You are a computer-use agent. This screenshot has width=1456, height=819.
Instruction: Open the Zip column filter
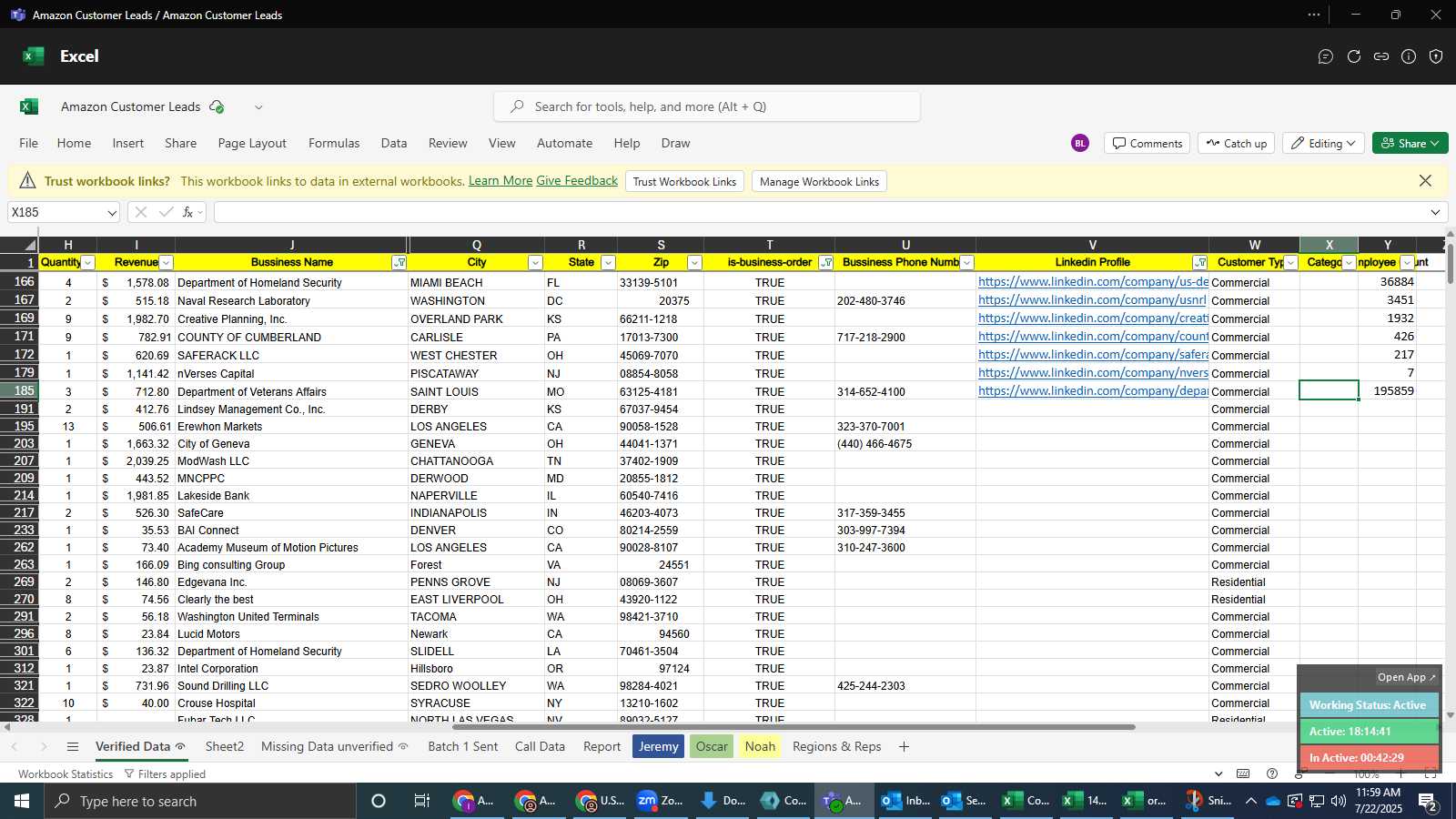click(x=694, y=262)
